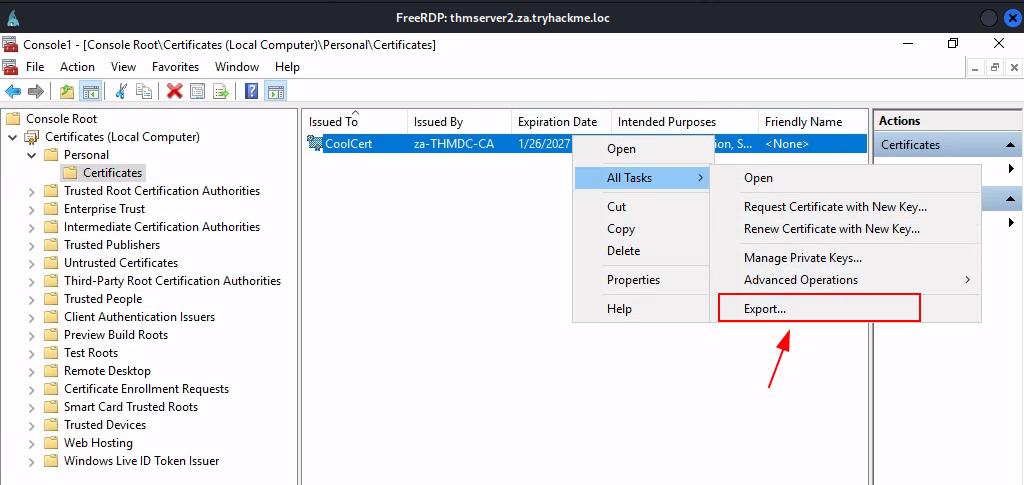Sort by Intended Purposes column header
The width and height of the screenshot is (1024, 485).
point(685,122)
